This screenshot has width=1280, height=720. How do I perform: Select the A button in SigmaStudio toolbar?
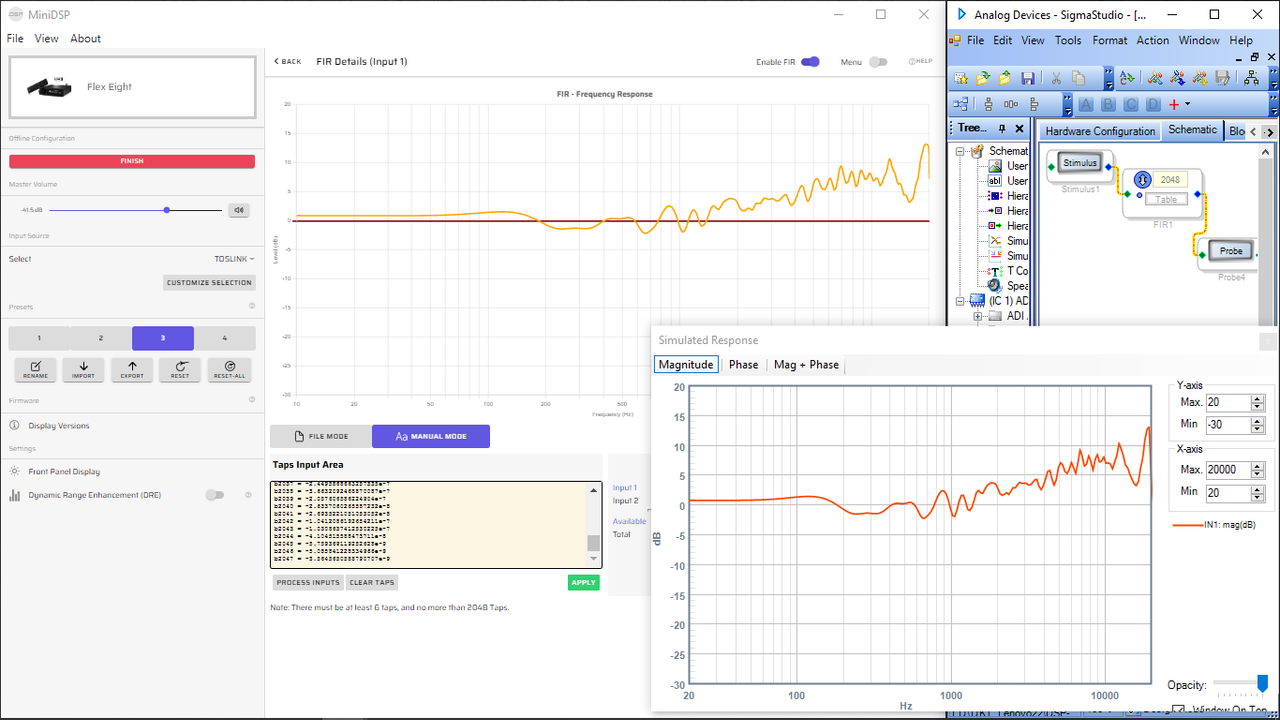click(1087, 104)
